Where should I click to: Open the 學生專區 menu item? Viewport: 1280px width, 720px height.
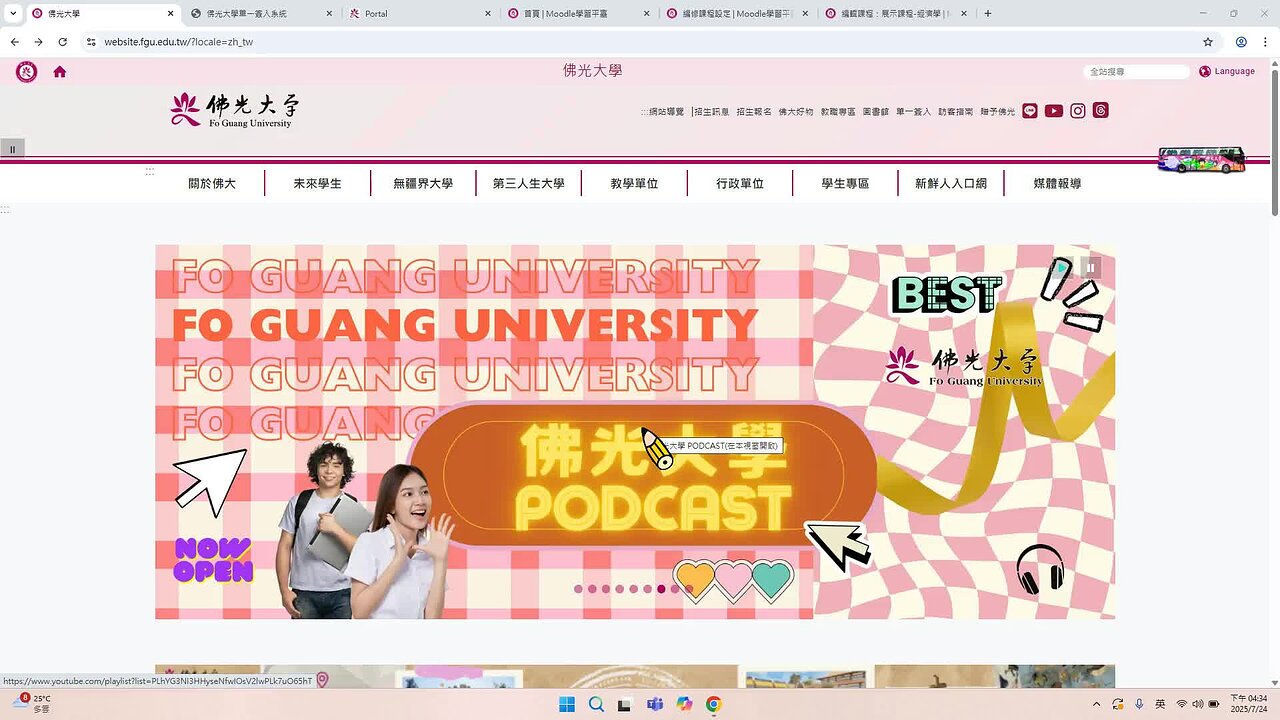[x=845, y=183]
